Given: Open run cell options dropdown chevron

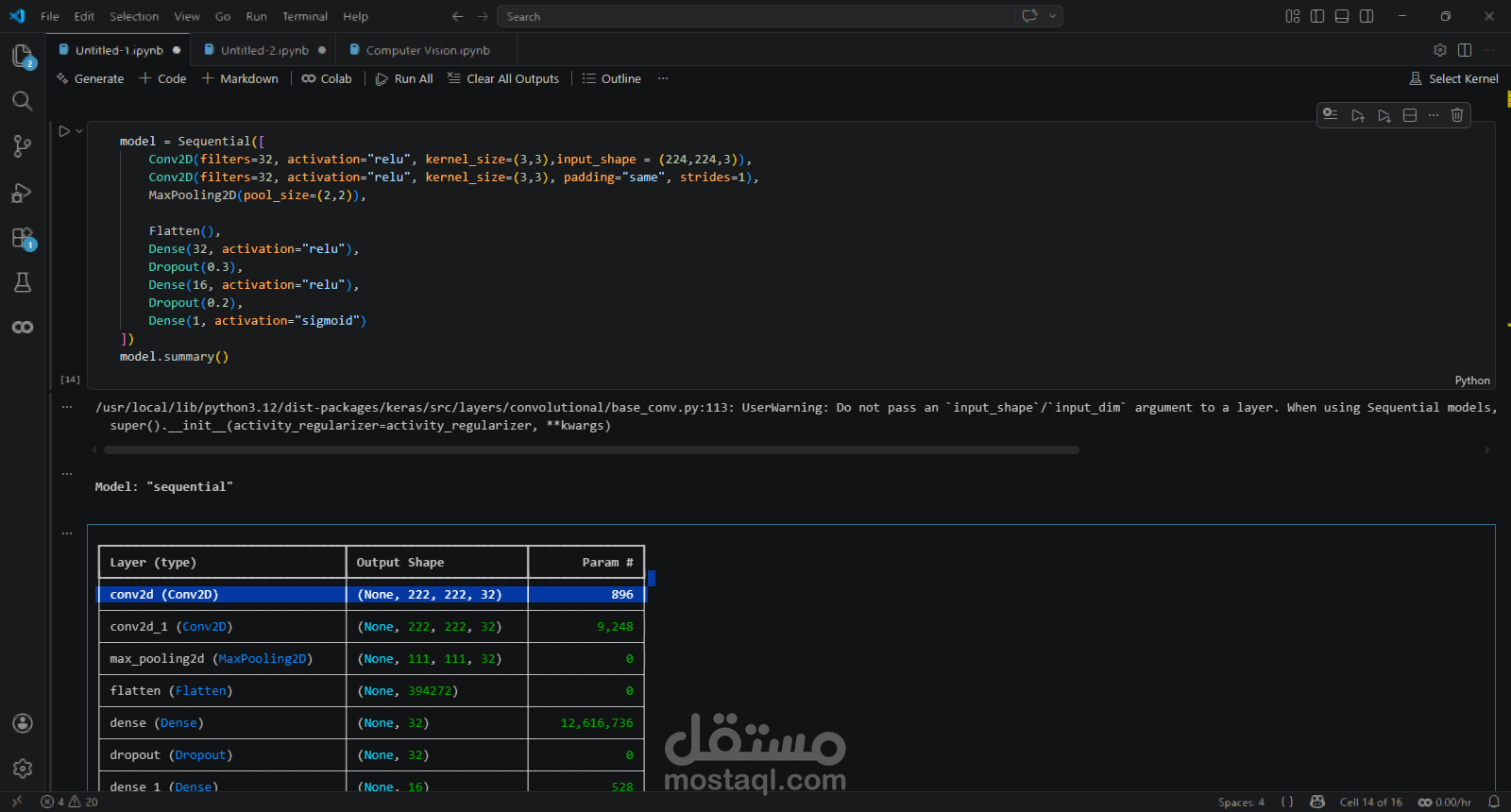Looking at the screenshot, I should [79, 131].
